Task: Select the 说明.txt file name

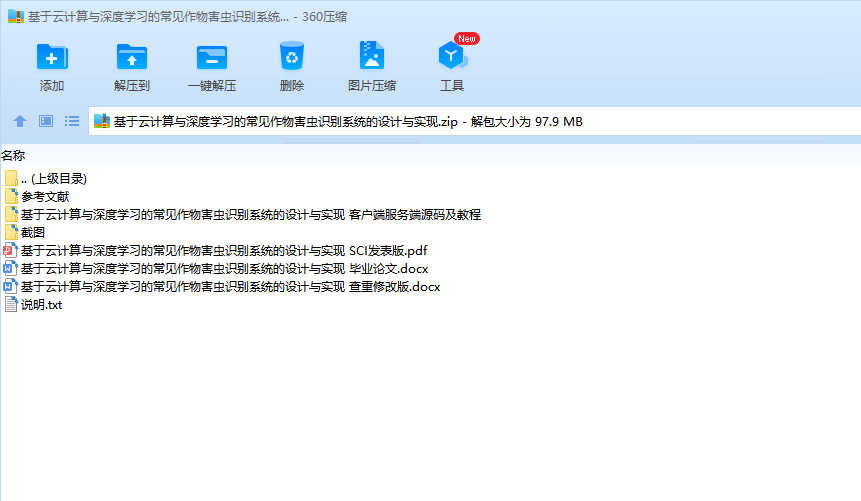Action: tap(42, 305)
